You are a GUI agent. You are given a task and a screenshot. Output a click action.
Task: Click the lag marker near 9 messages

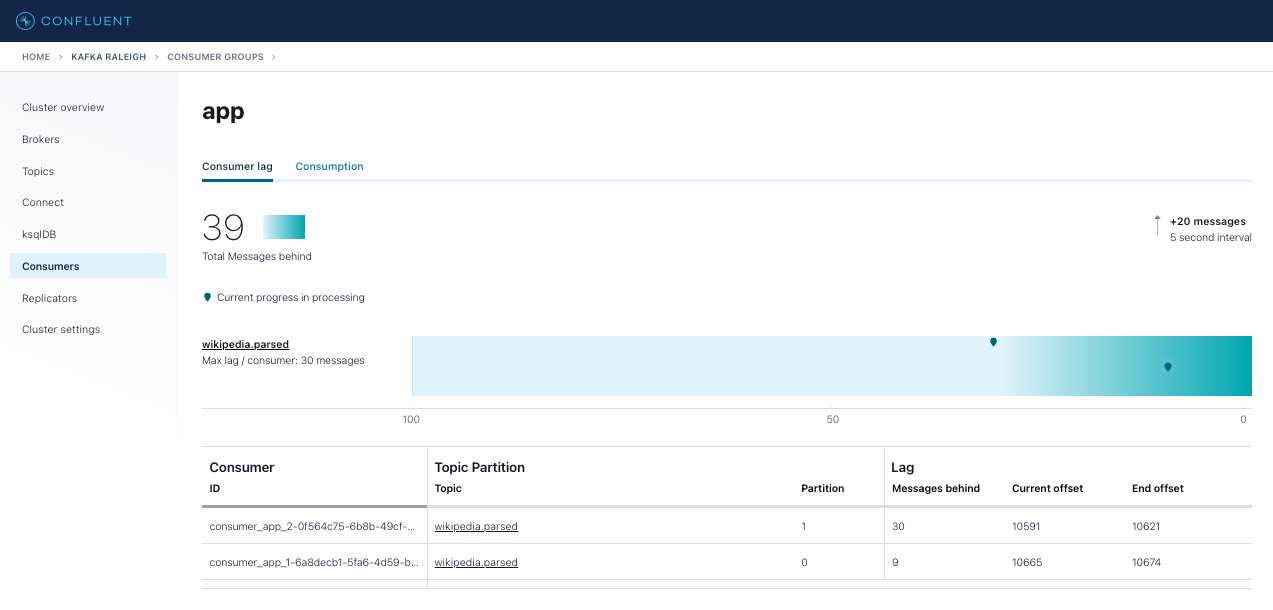(x=1167, y=367)
